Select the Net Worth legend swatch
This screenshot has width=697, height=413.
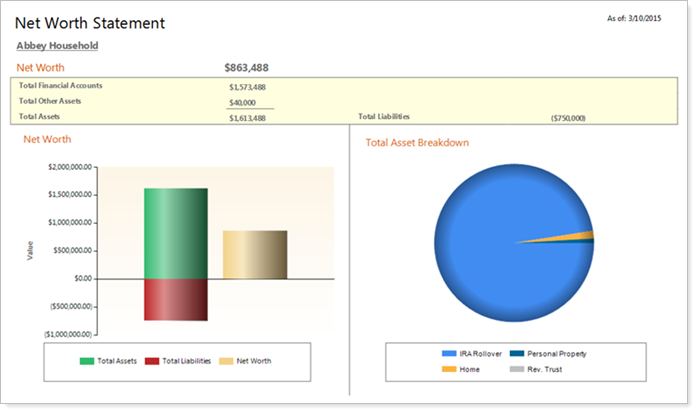pos(226,360)
